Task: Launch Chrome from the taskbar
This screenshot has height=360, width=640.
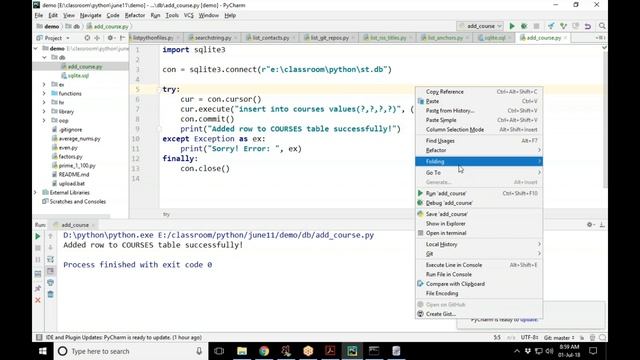Action: [264, 351]
